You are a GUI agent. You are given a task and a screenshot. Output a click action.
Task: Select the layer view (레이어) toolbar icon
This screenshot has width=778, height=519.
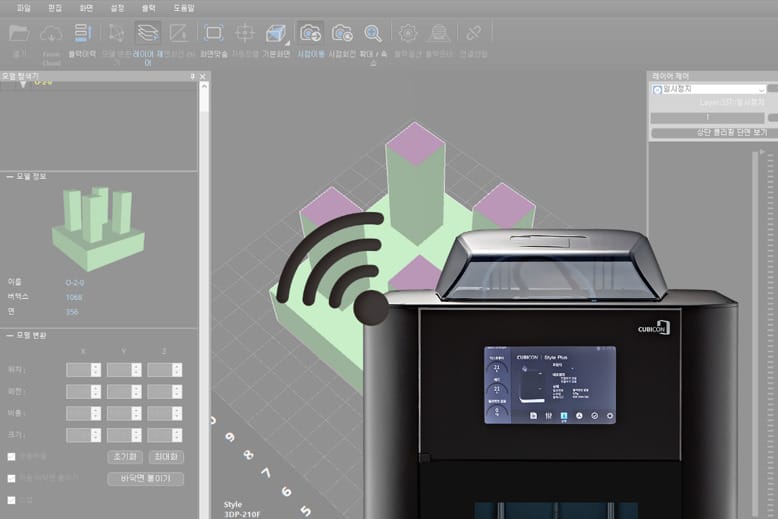coord(148,33)
